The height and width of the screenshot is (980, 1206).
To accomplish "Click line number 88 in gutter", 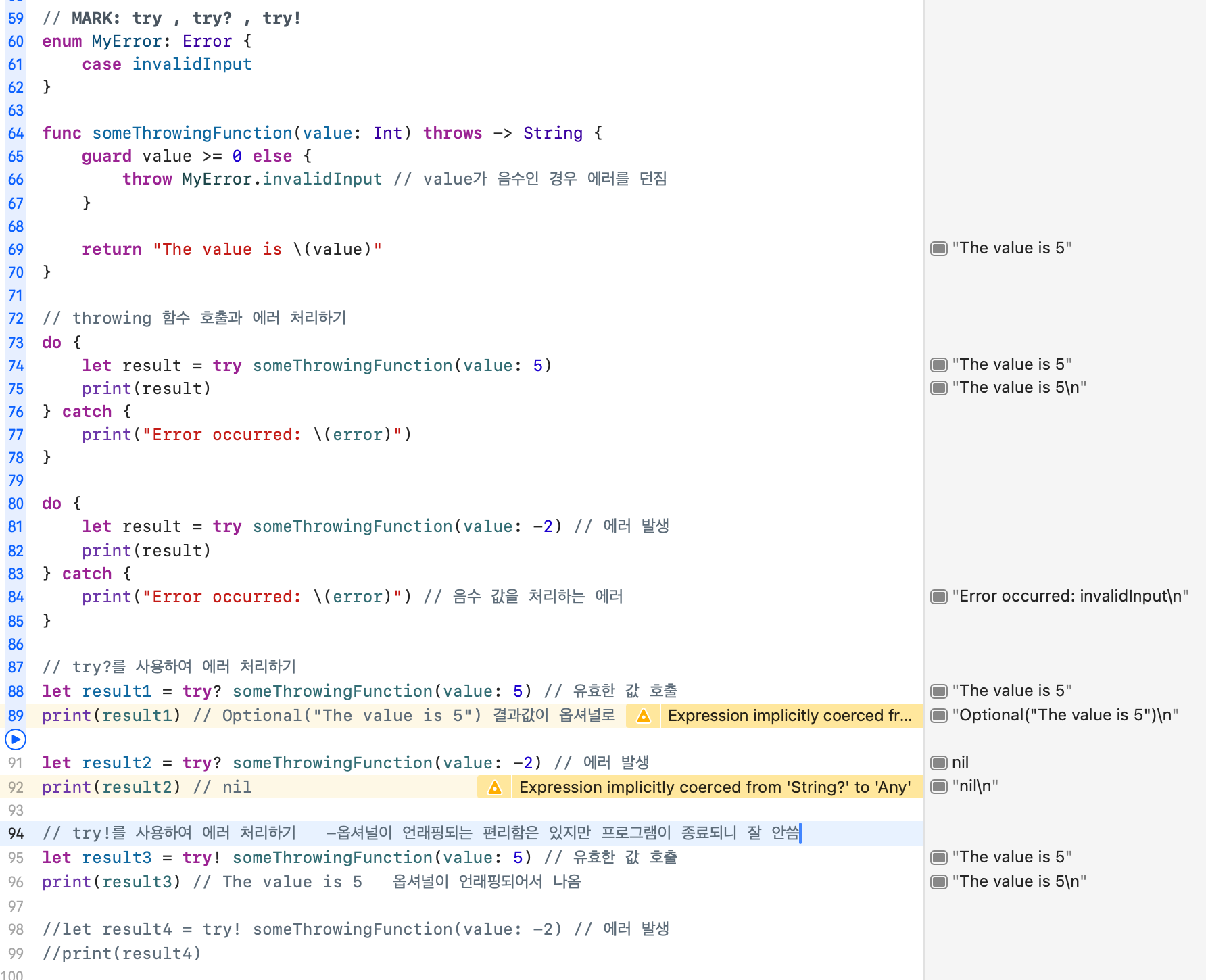I will (x=16, y=691).
